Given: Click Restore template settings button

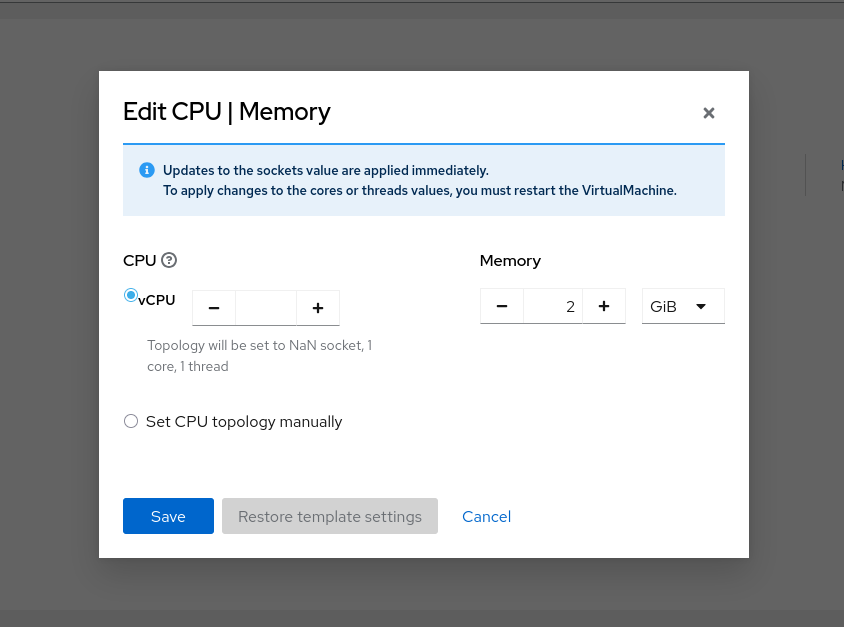Looking at the screenshot, I should point(330,516).
